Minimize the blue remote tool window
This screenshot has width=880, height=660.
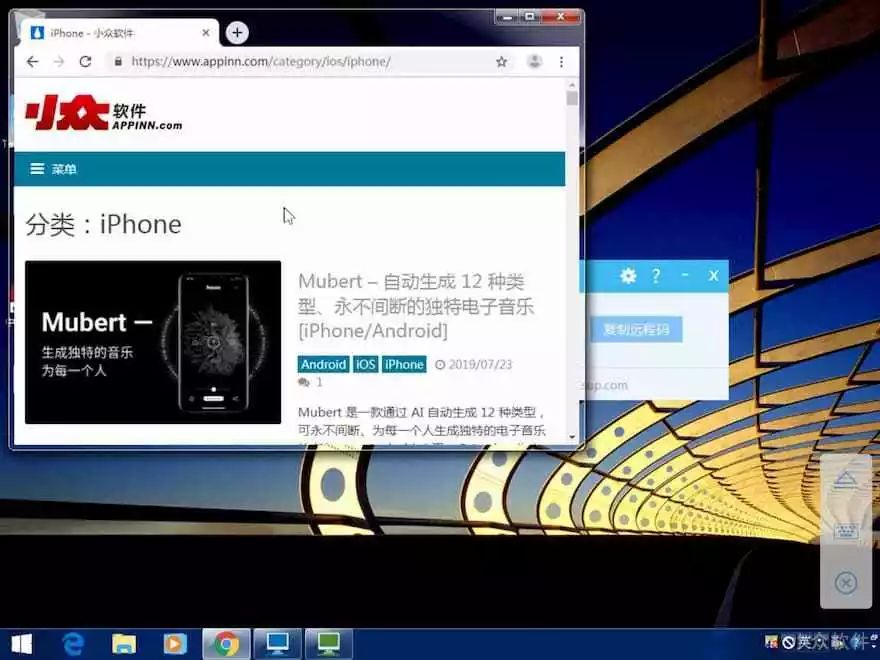(x=685, y=275)
